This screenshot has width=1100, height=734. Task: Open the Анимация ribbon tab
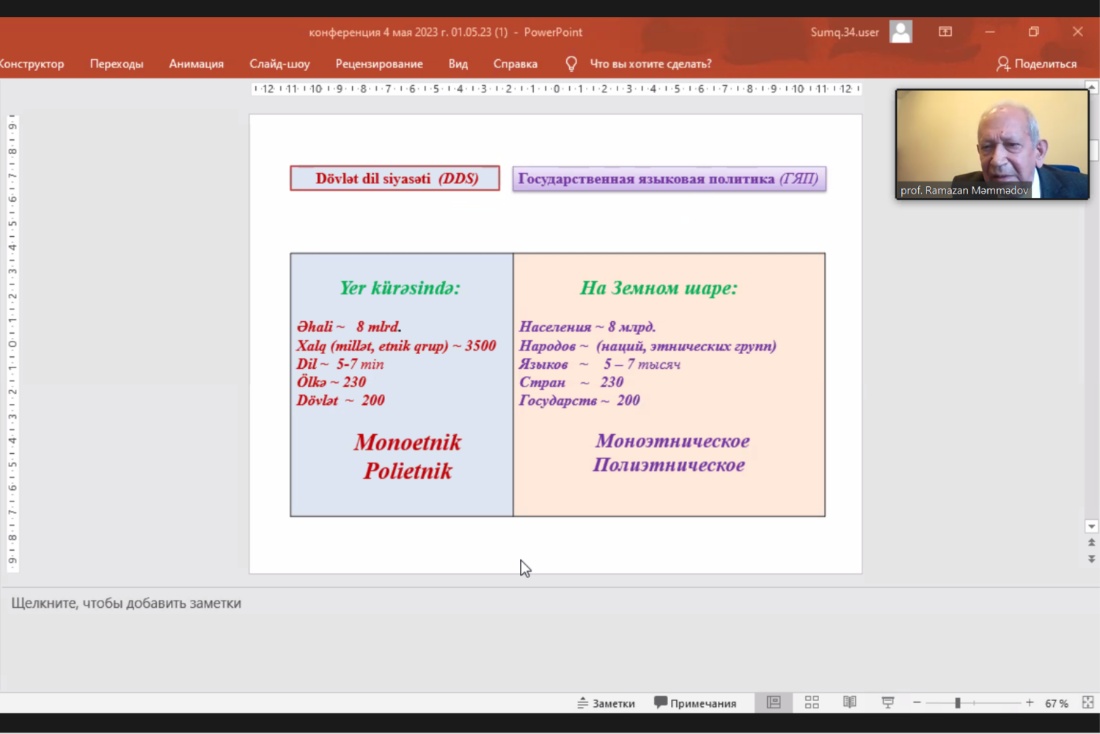[x=196, y=64]
